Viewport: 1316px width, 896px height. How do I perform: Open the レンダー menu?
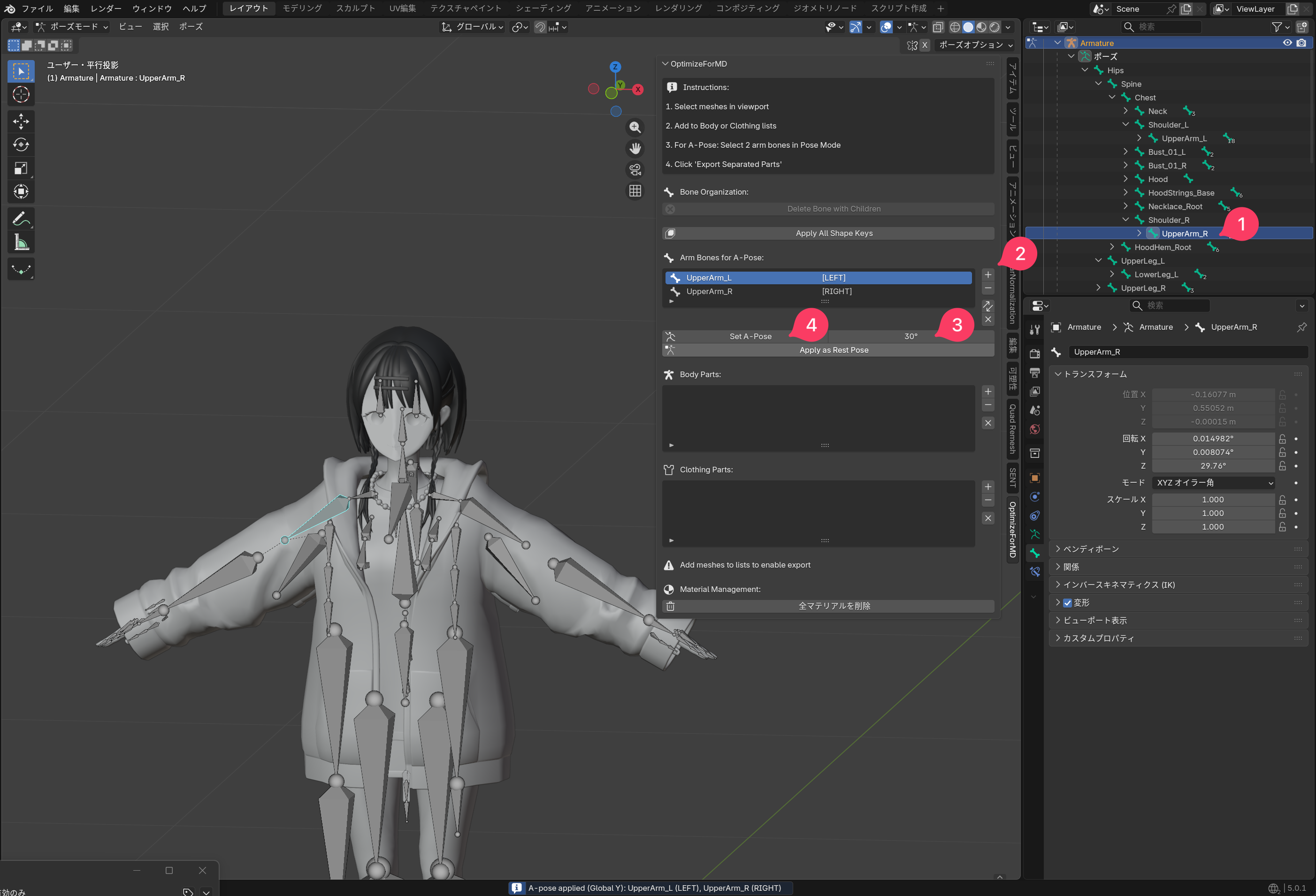(x=106, y=8)
